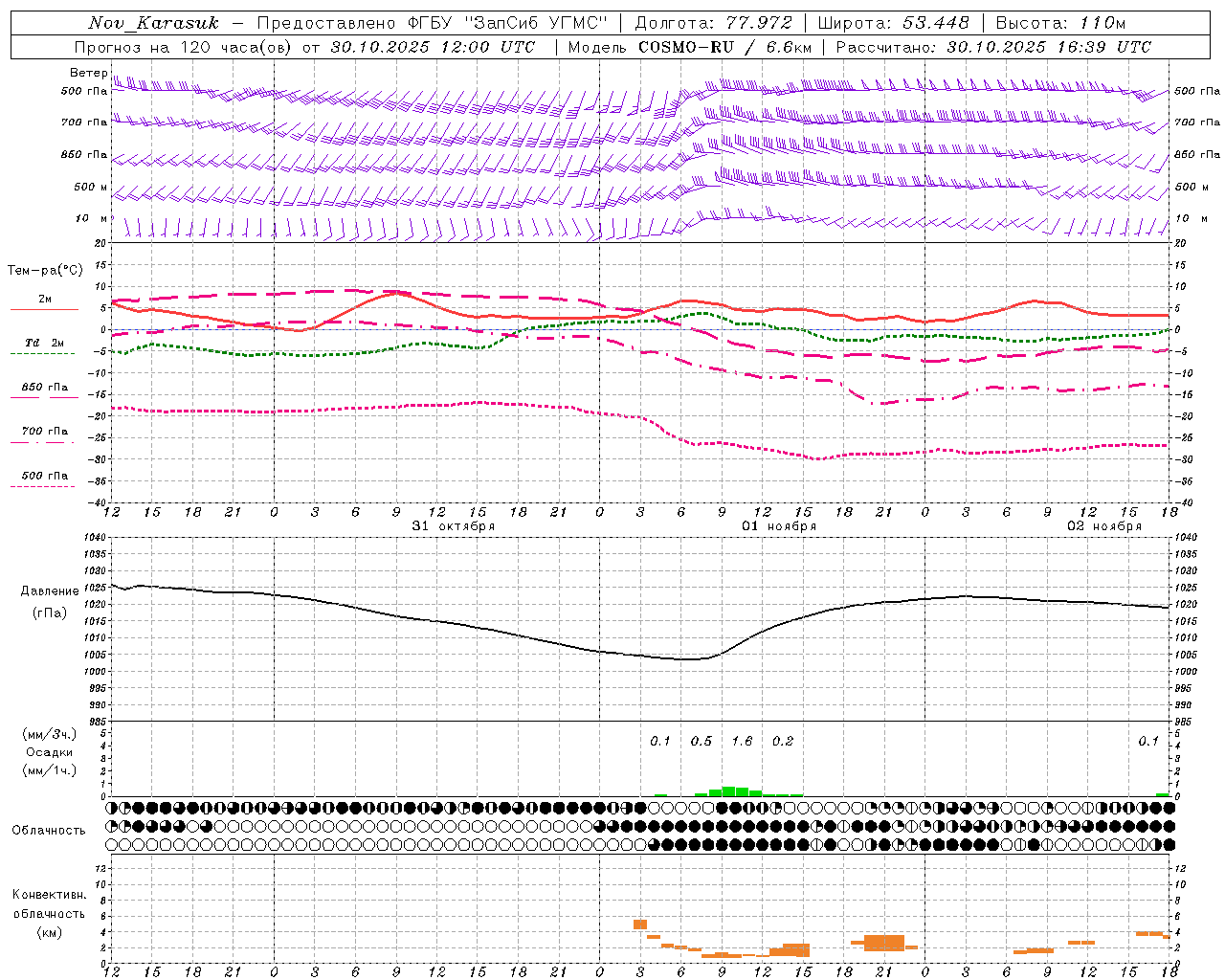Select the precipitation value 0.2

(783, 741)
